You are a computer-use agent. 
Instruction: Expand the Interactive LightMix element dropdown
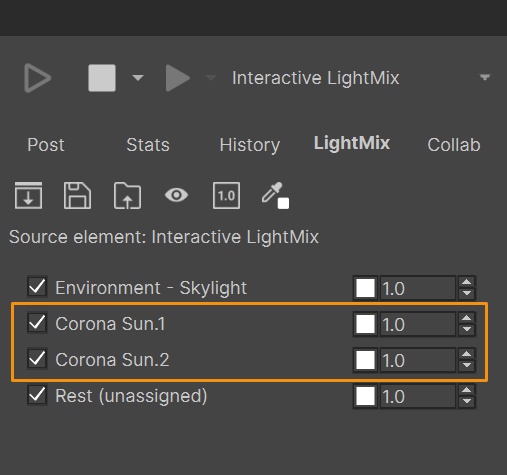pyautogui.click(x=485, y=77)
